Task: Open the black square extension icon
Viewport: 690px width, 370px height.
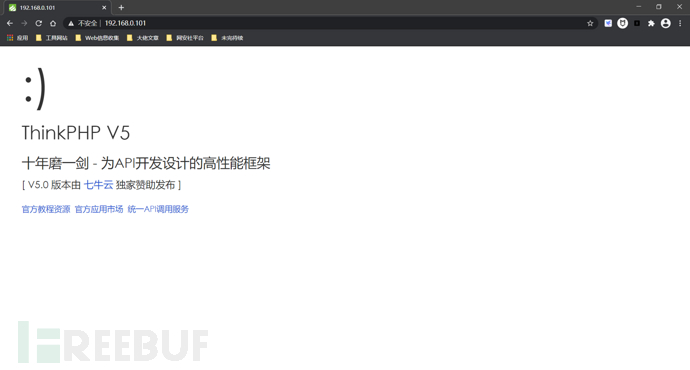Action: tap(637, 23)
